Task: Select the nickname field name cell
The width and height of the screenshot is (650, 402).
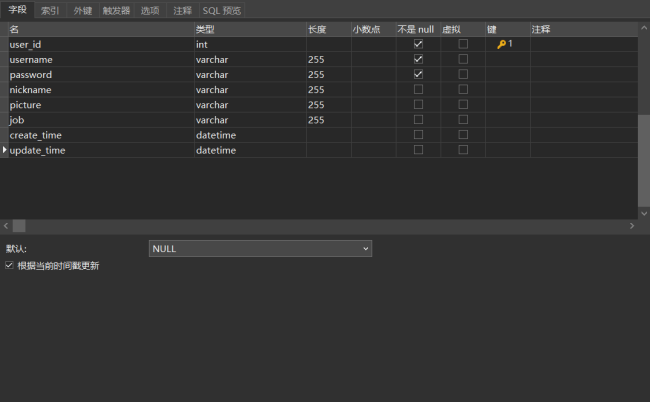Action: [x=101, y=90]
